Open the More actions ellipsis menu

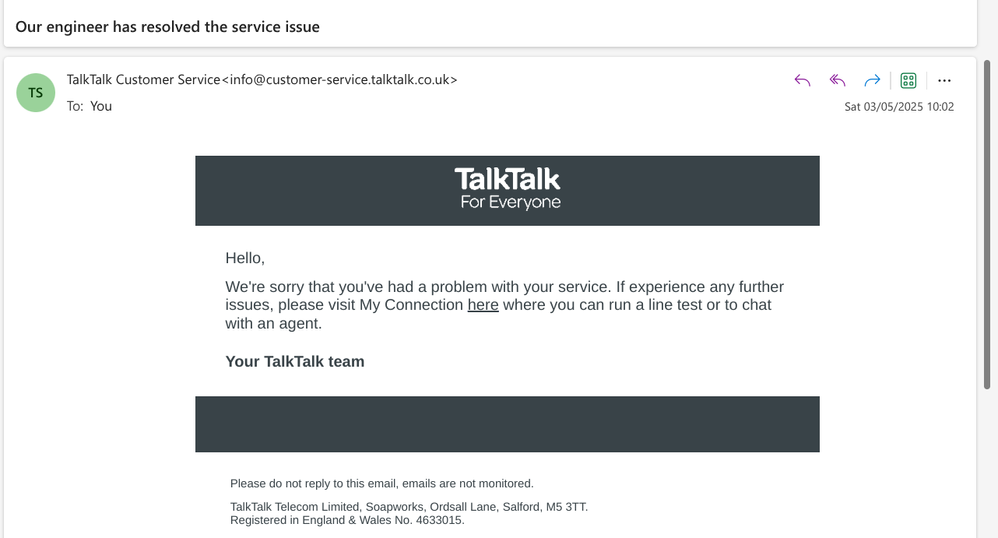(x=944, y=81)
